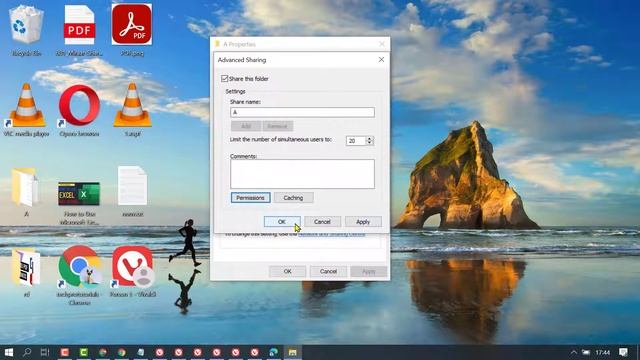Open the Caching settings button

(293, 198)
